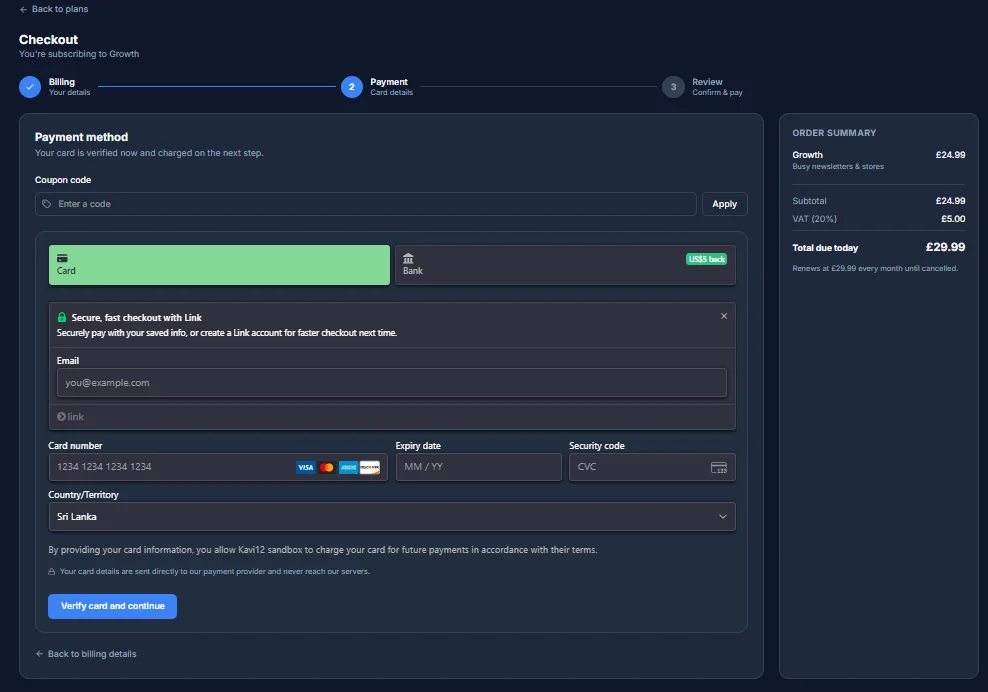Click the ORDER SUMMARY heading
This screenshot has height=692, width=988.
click(834, 133)
